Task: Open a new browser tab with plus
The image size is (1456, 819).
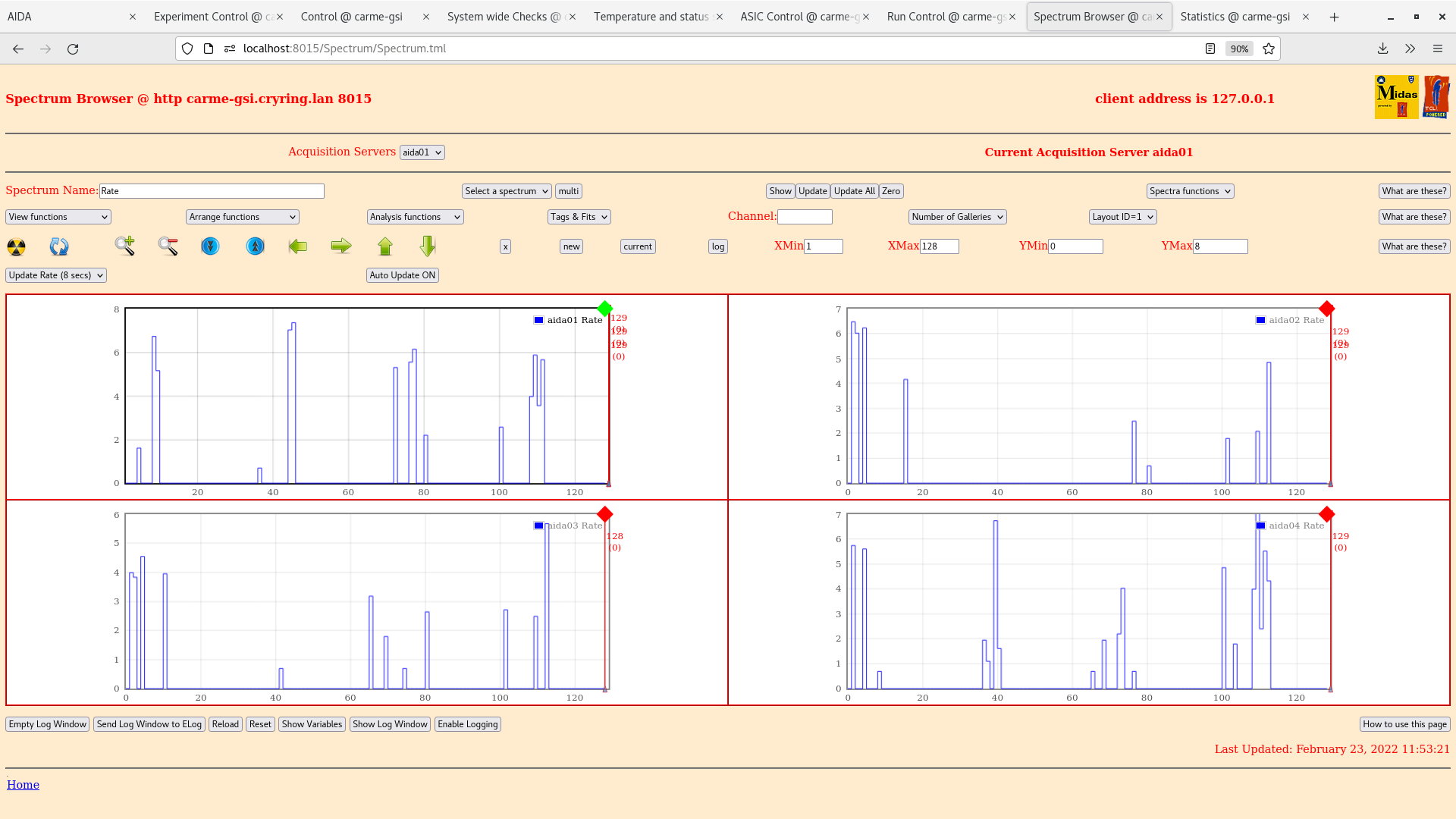Action: point(1334,17)
